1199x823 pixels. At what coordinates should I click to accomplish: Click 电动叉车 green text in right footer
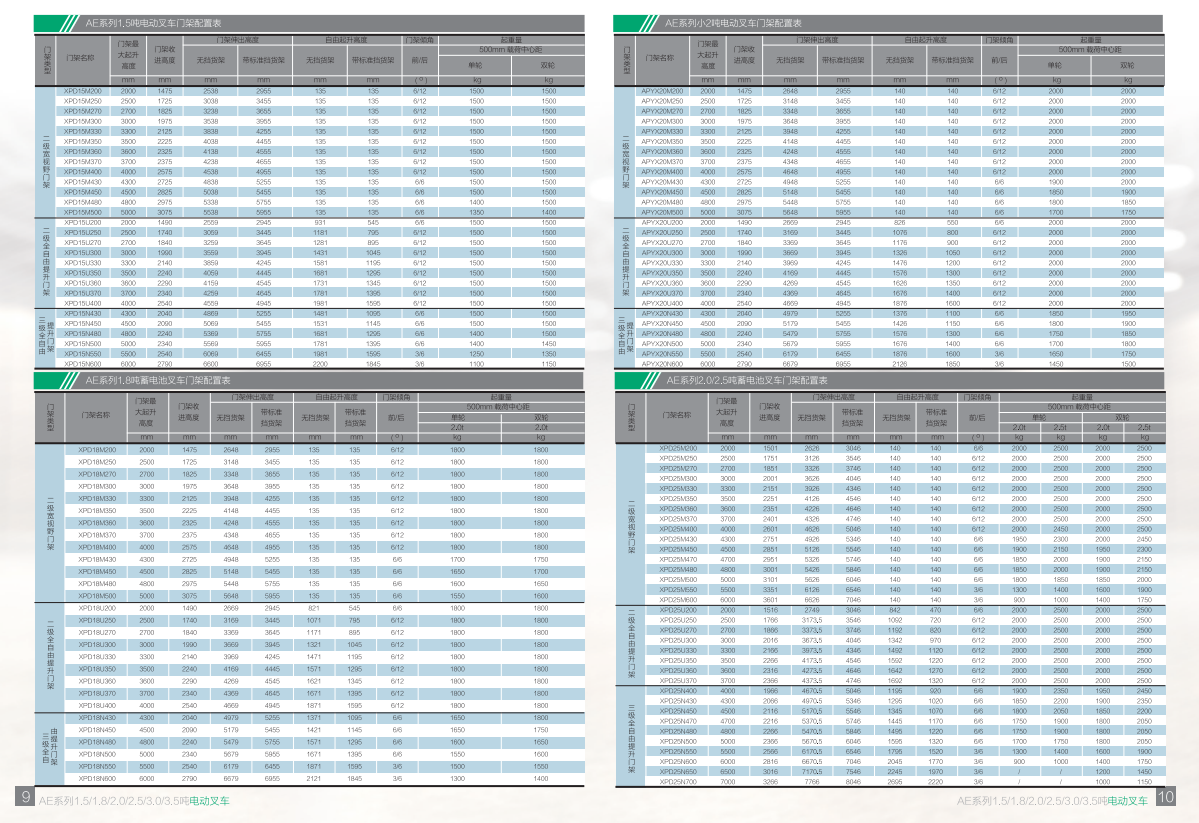[x=1129, y=801]
